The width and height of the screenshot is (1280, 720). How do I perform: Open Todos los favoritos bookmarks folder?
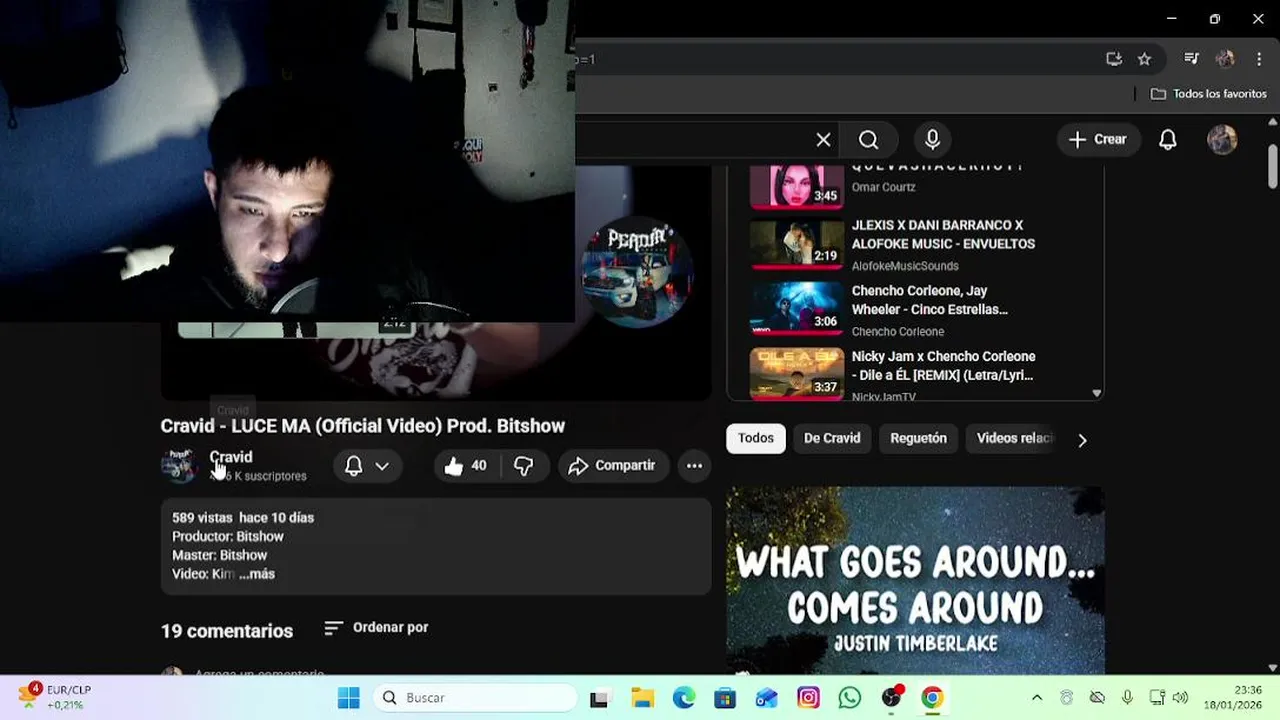click(1209, 94)
